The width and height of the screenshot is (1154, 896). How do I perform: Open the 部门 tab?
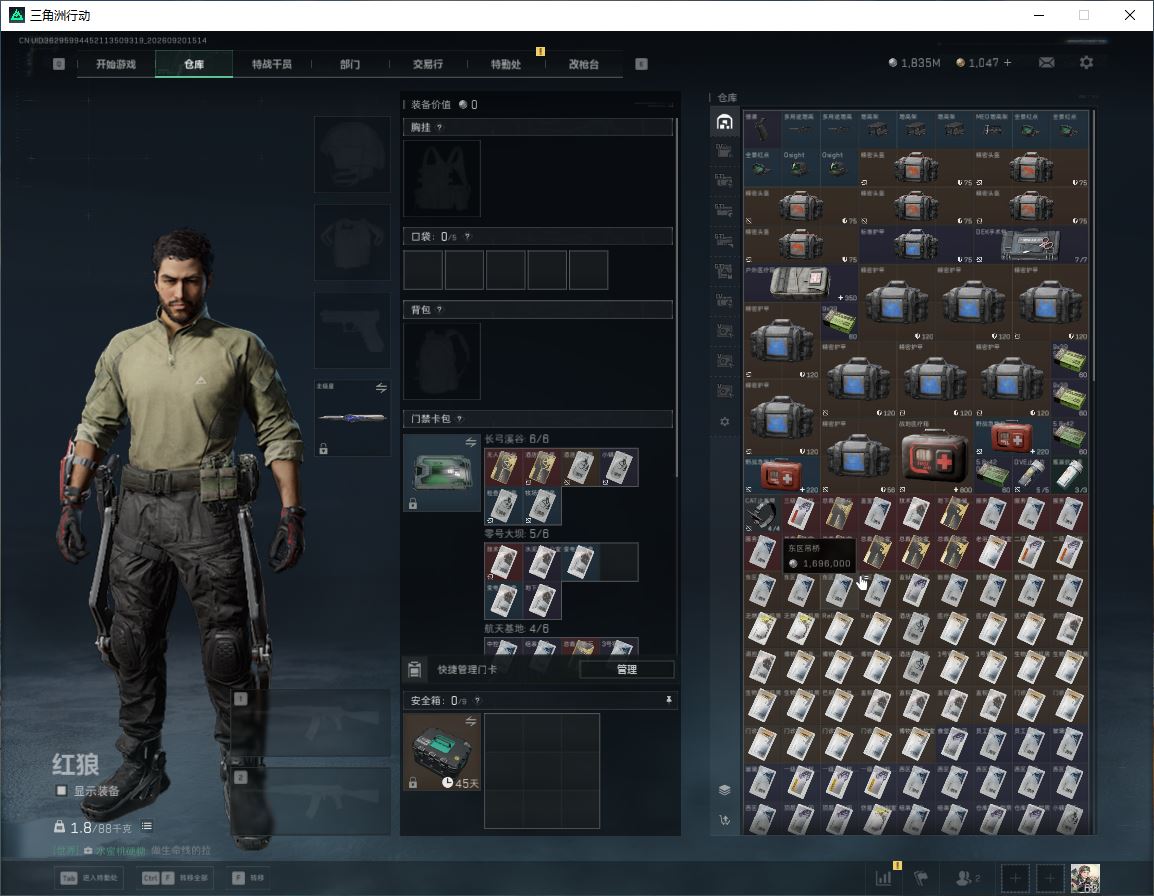click(350, 64)
